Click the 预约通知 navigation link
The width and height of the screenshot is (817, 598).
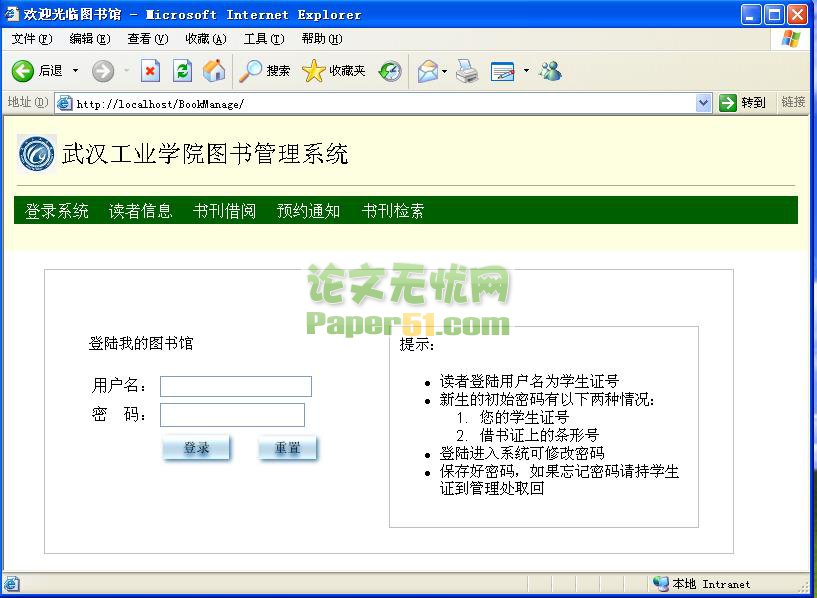point(309,210)
